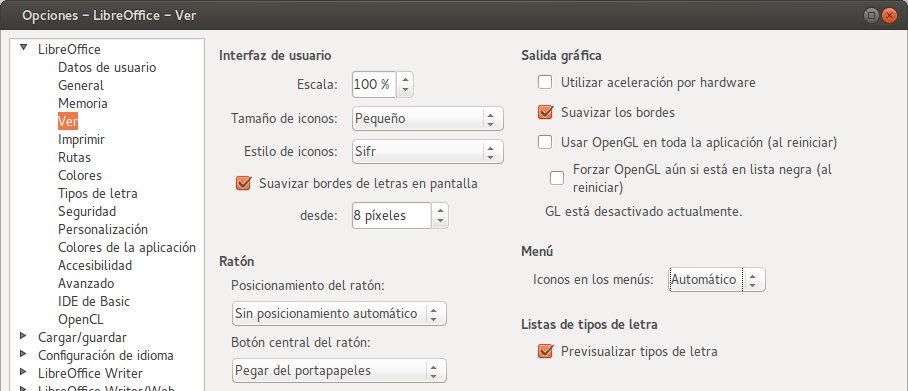Open the Tamaño de iconos dropdown
Screen dimensions: 908x391
click(x=428, y=119)
